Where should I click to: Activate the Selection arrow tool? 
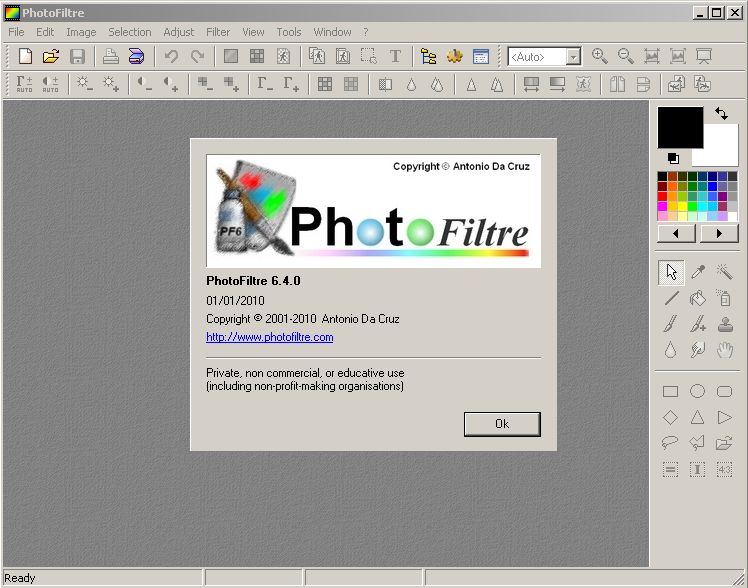click(671, 272)
